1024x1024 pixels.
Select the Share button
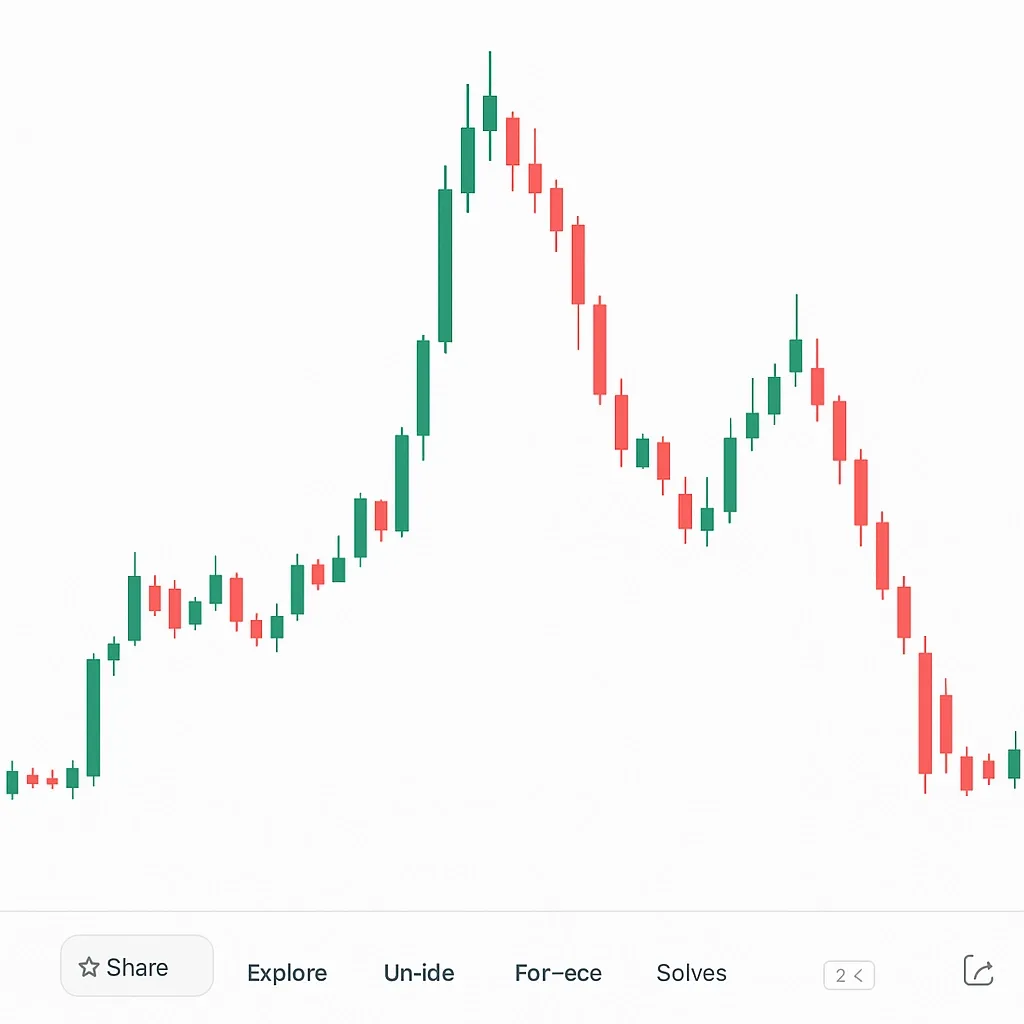136,966
